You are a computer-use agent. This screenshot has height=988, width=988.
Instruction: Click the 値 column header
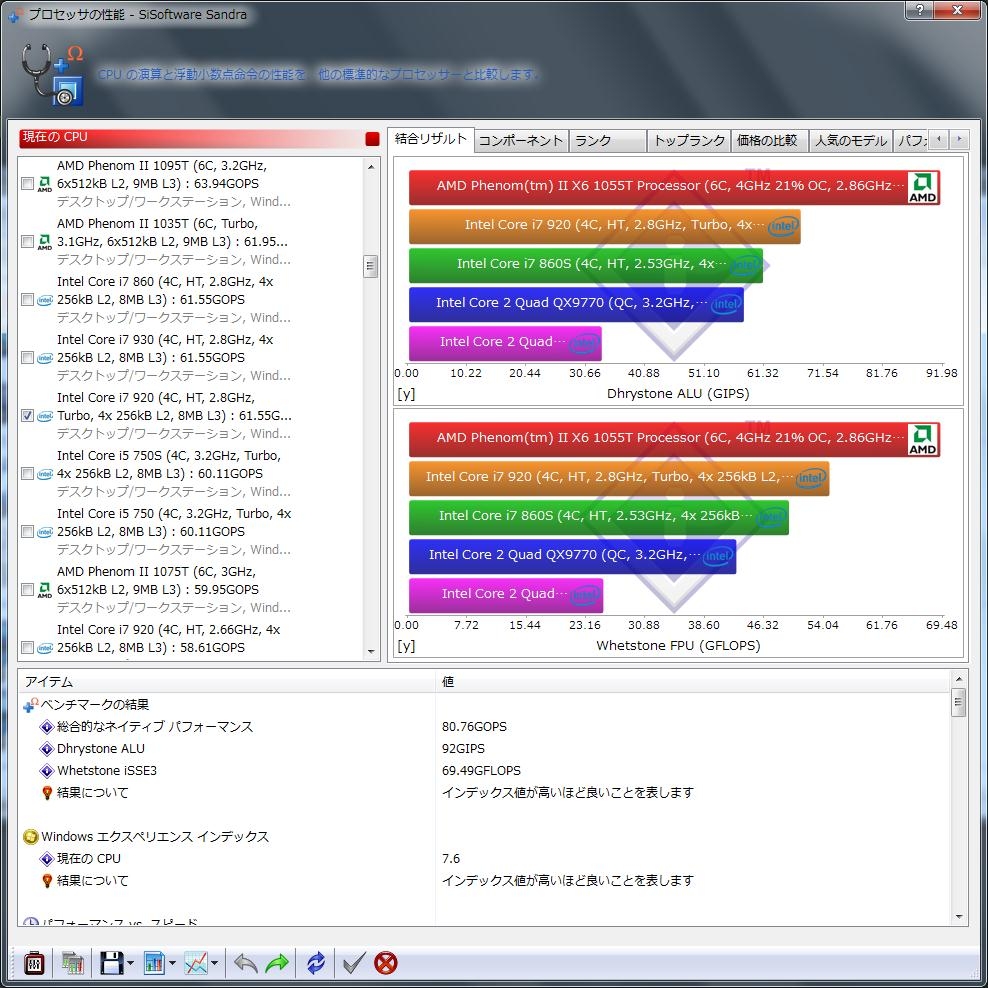click(692, 682)
